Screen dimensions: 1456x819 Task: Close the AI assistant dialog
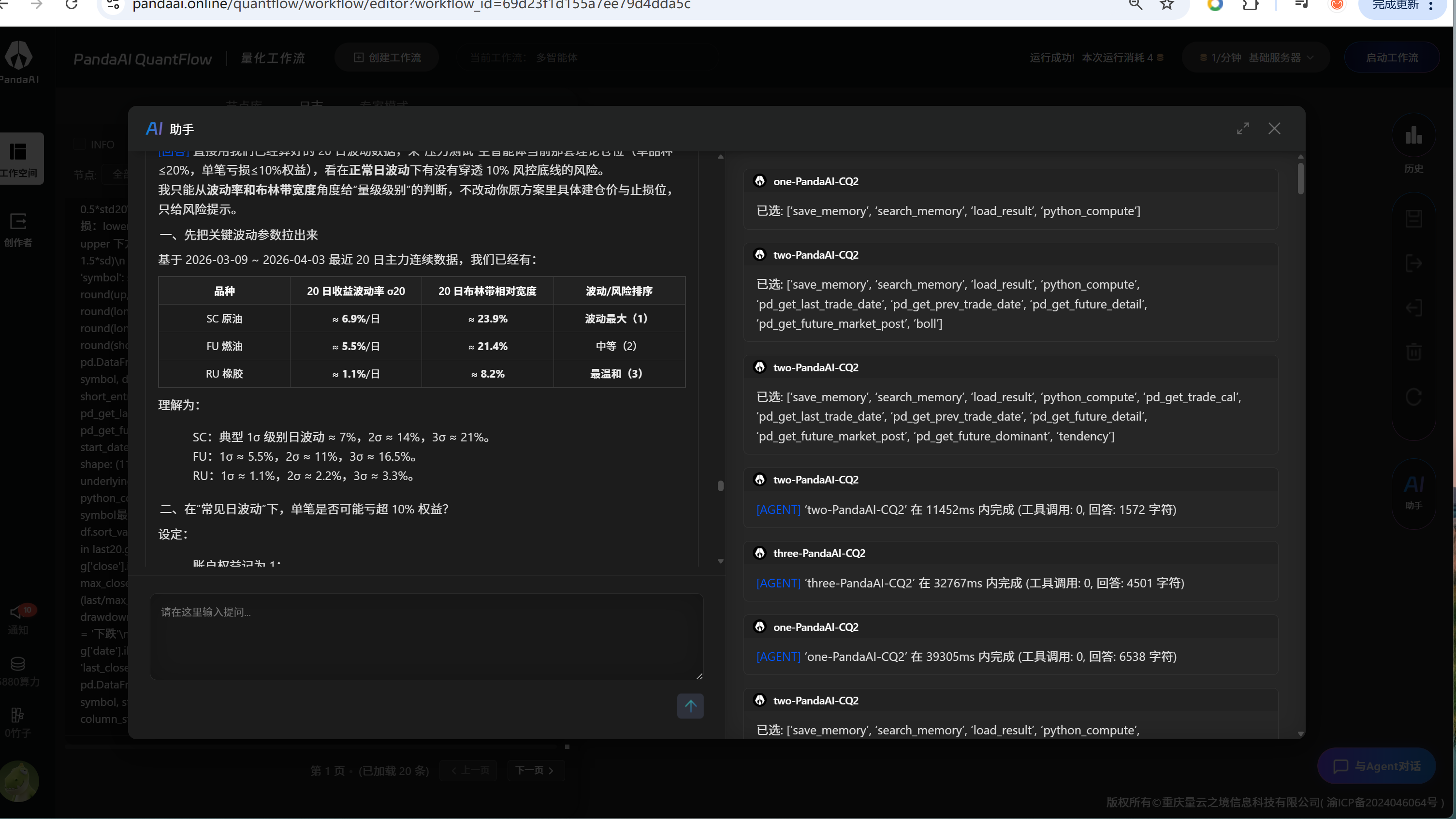click(x=1274, y=129)
